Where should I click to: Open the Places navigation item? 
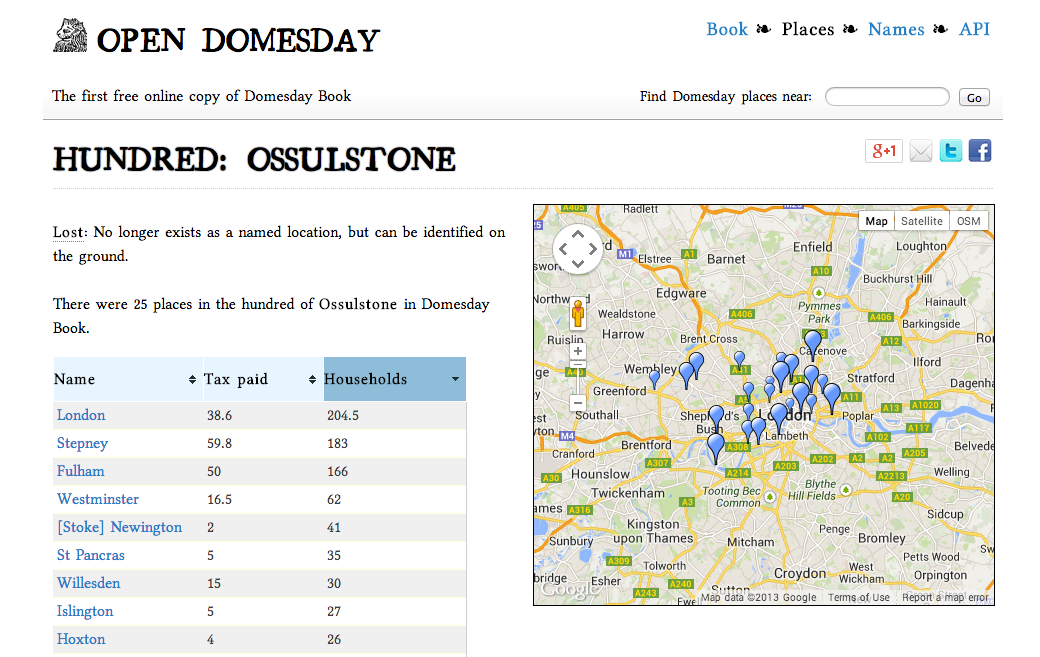(x=808, y=29)
